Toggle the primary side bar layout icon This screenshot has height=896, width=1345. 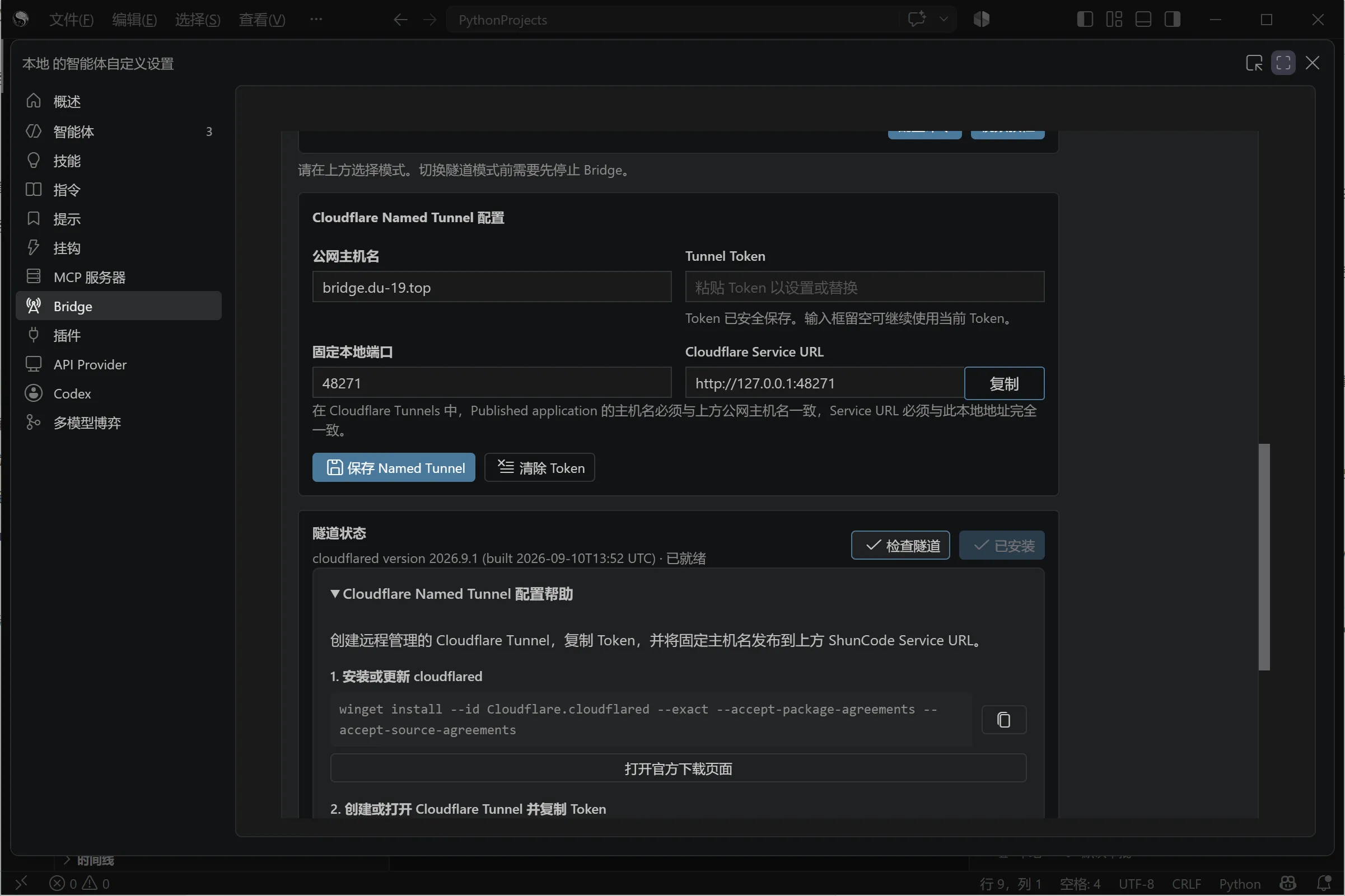pos(1085,20)
